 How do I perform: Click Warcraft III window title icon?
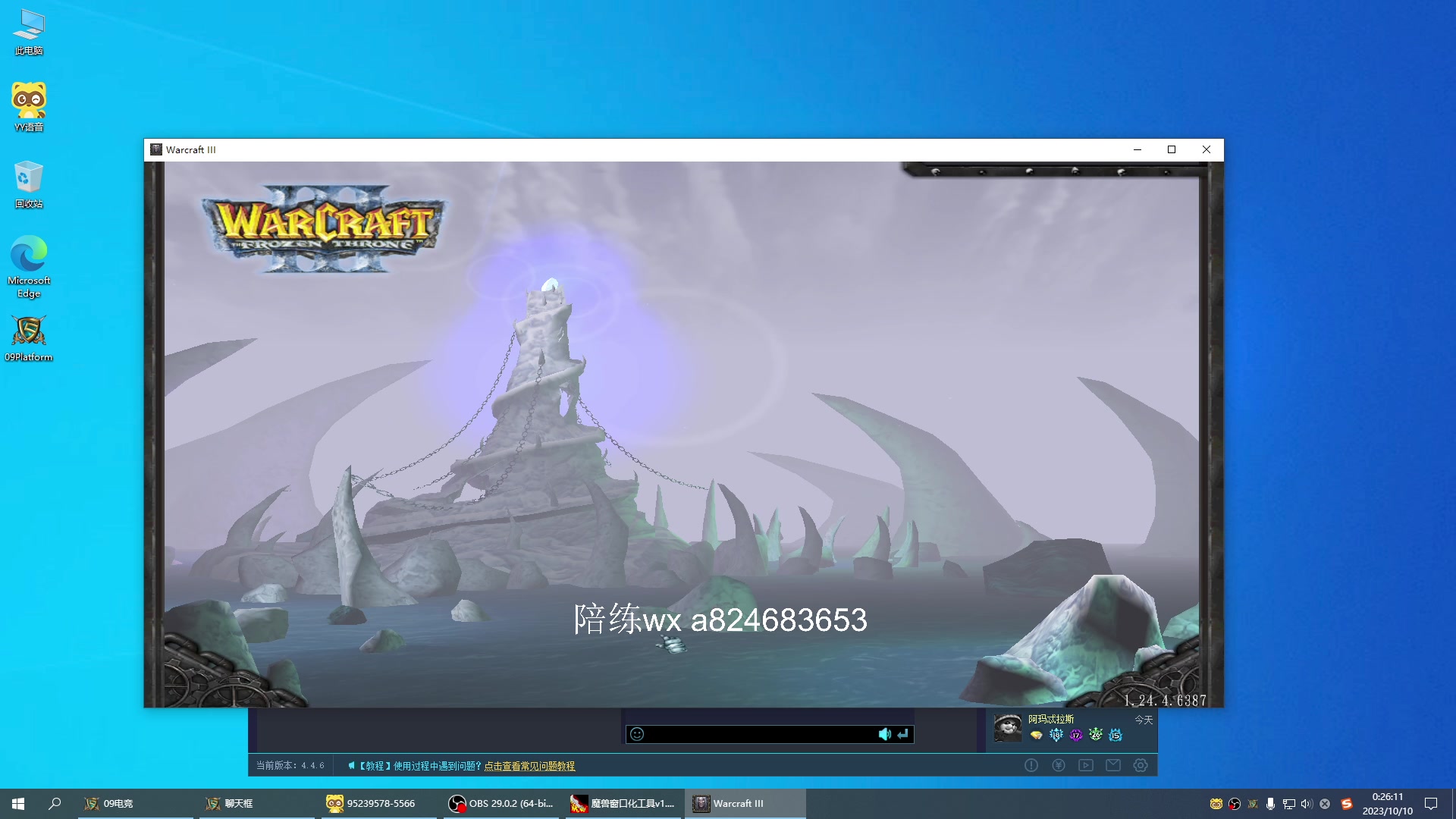coord(156,149)
